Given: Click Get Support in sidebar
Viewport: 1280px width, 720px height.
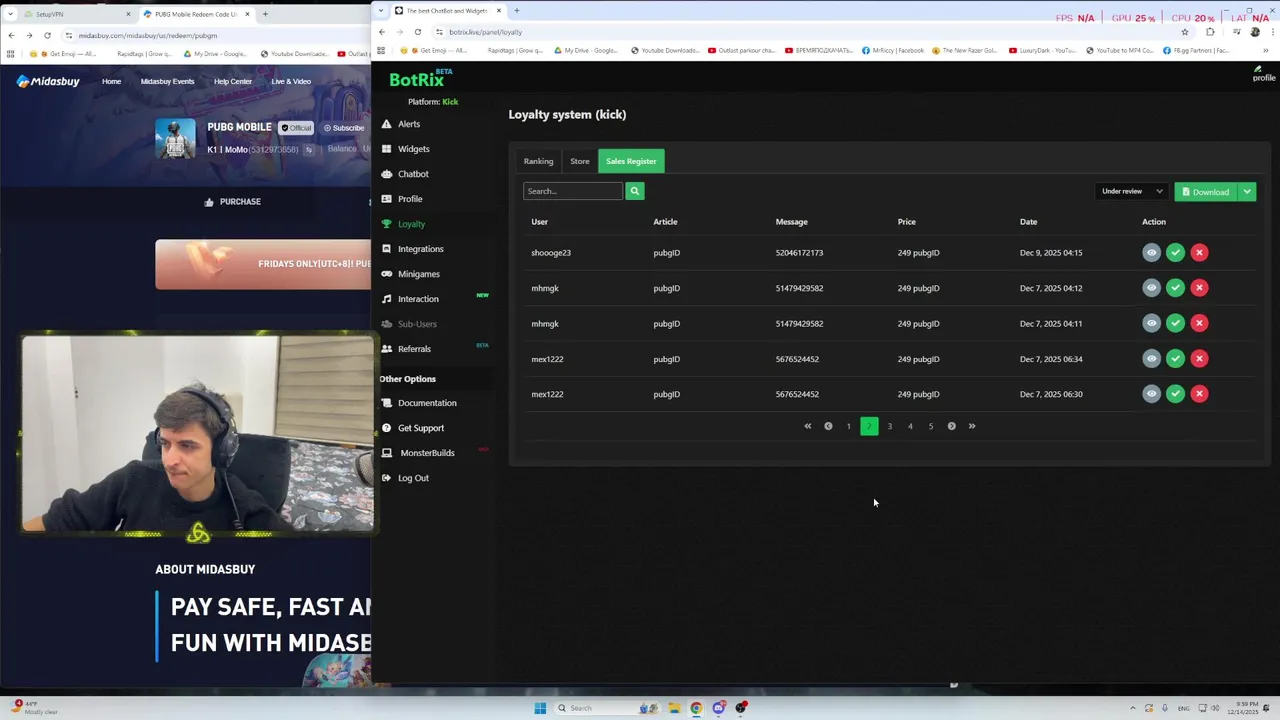Looking at the screenshot, I should pos(421,428).
